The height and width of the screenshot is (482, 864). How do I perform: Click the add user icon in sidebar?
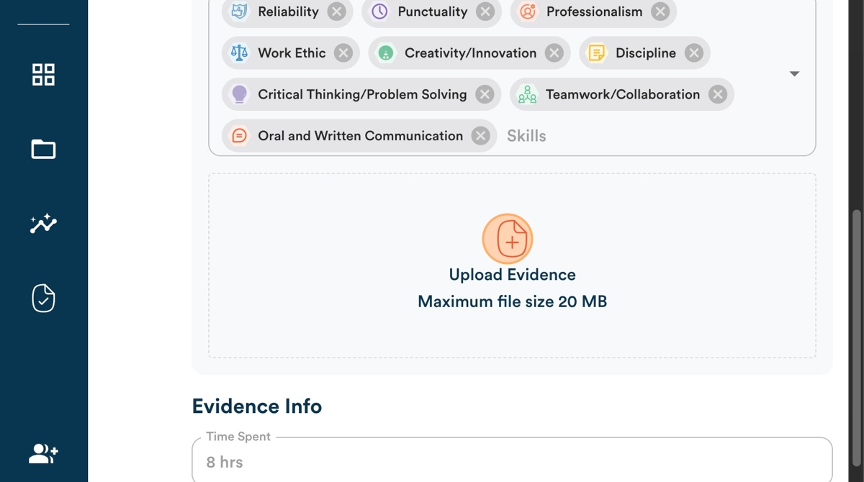(x=43, y=453)
